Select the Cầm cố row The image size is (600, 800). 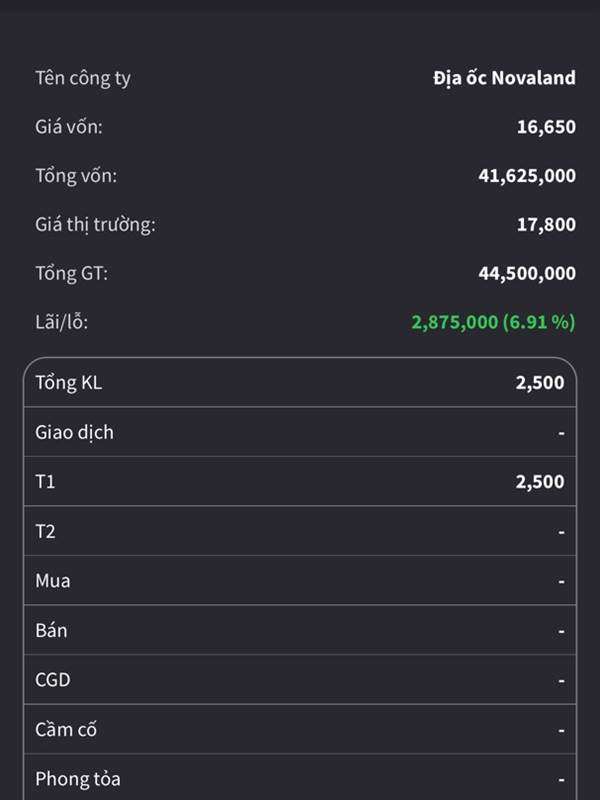coord(300,729)
